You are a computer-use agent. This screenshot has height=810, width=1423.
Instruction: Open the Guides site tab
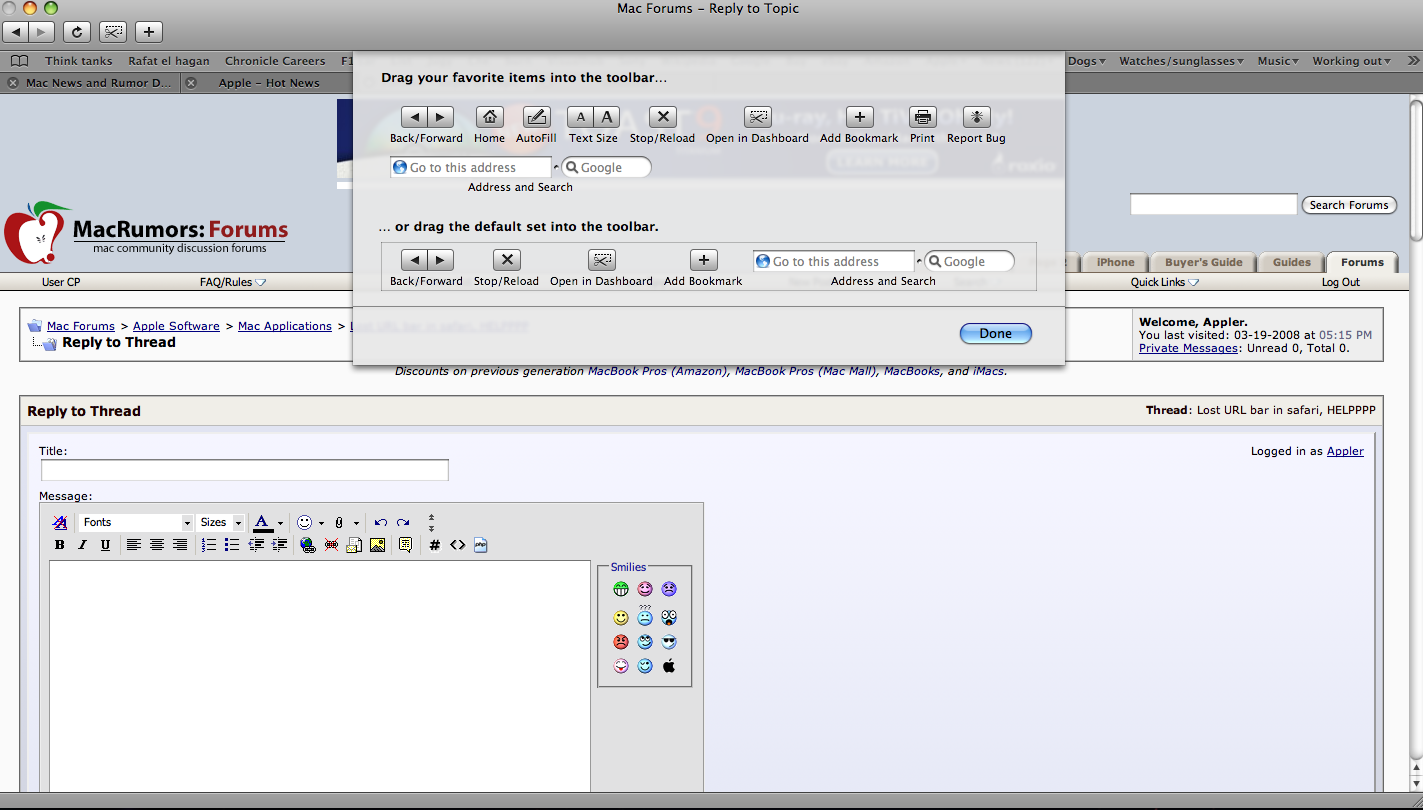[x=1291, y=262]
